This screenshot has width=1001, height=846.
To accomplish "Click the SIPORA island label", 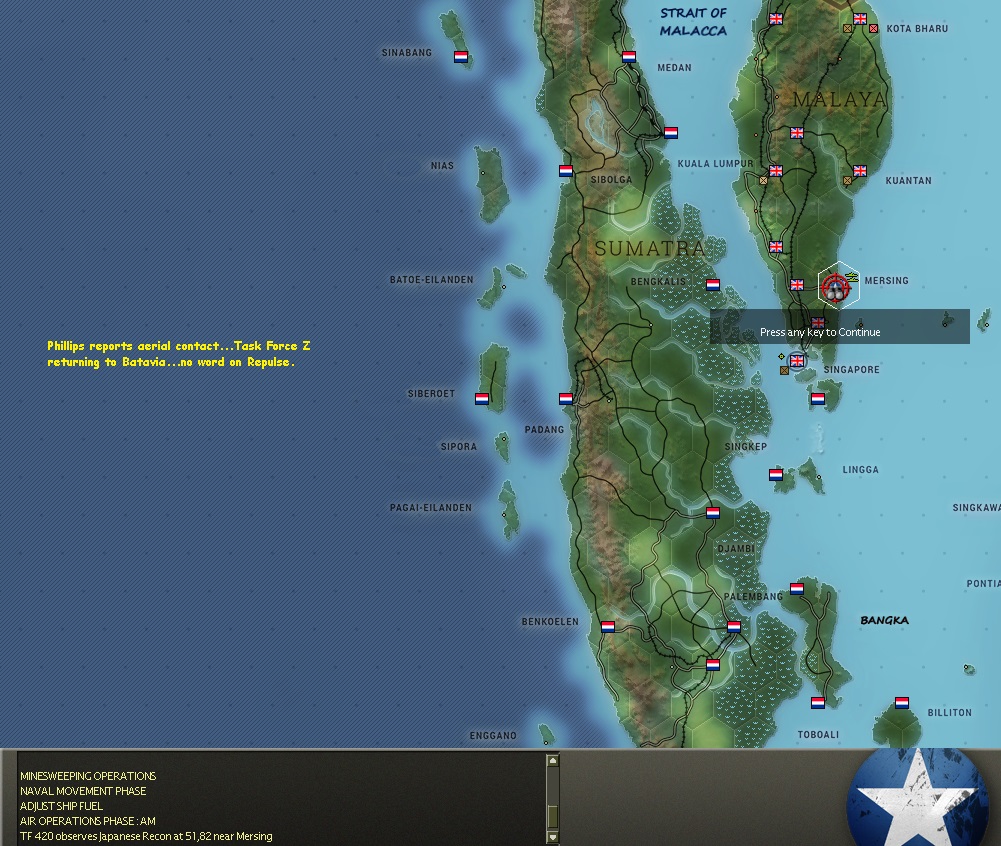I will coord(459,447).
